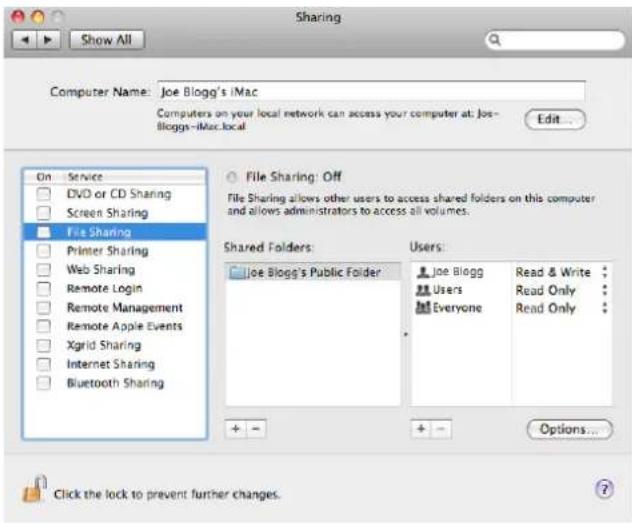Open help with the question mark button
The width and height of the screenshot is (632, 523).
(604, 489)
